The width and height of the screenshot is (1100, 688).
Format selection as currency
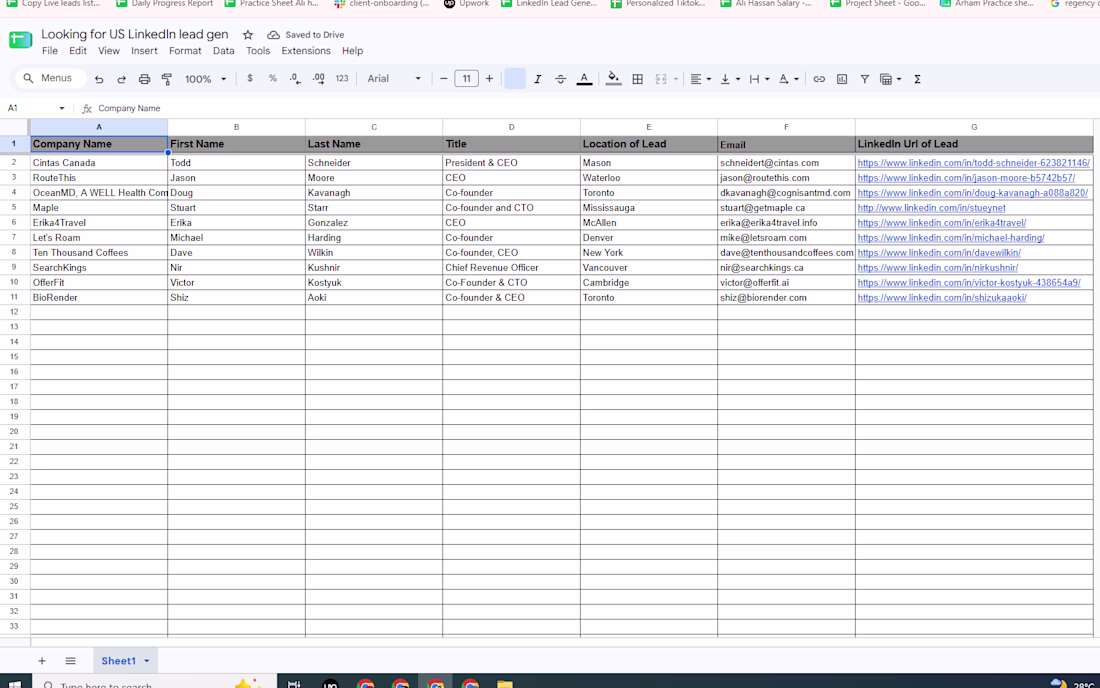(x=250, y=79)
